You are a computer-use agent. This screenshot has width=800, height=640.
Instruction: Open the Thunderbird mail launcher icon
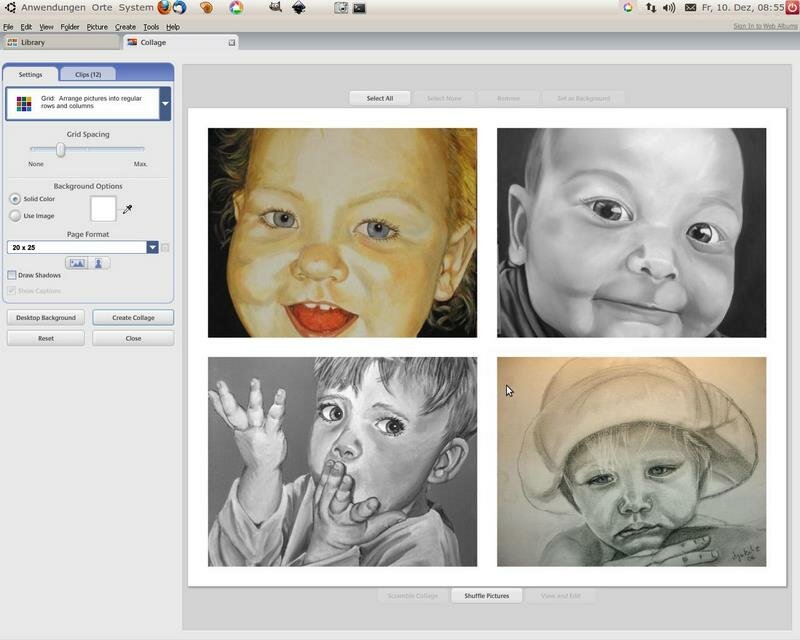(180, 7)
